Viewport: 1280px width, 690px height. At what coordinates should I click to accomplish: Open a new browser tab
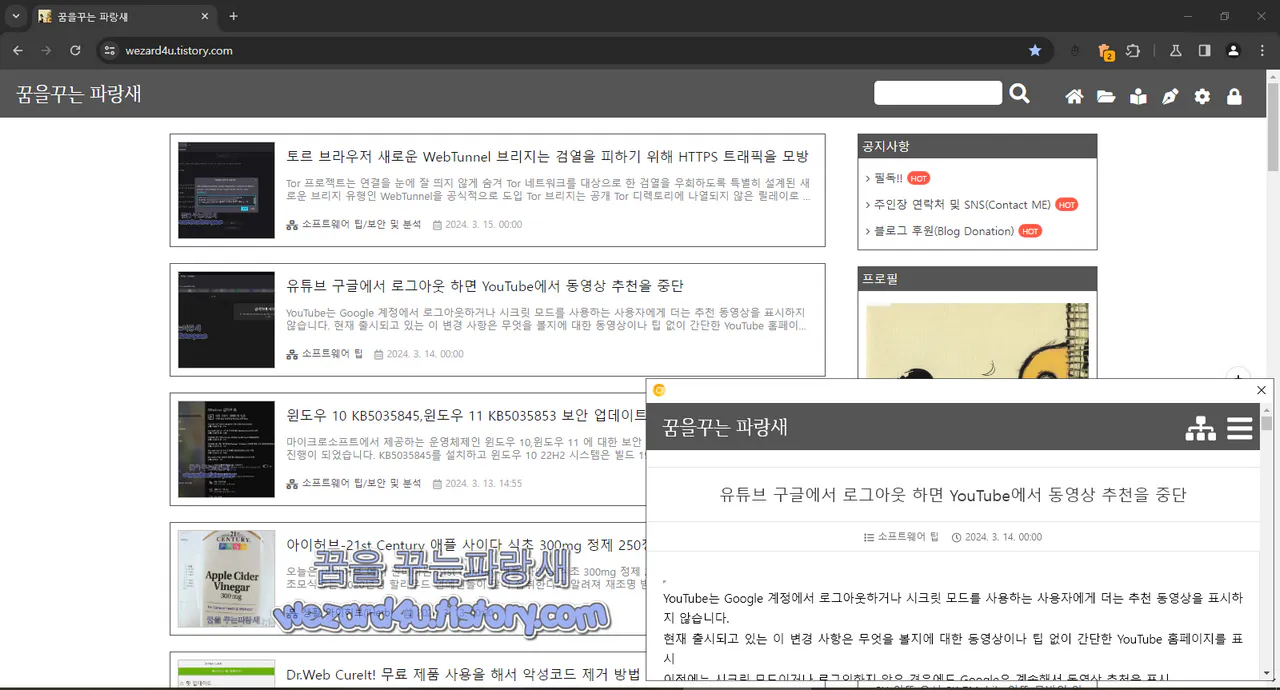(x=233, y=16)
